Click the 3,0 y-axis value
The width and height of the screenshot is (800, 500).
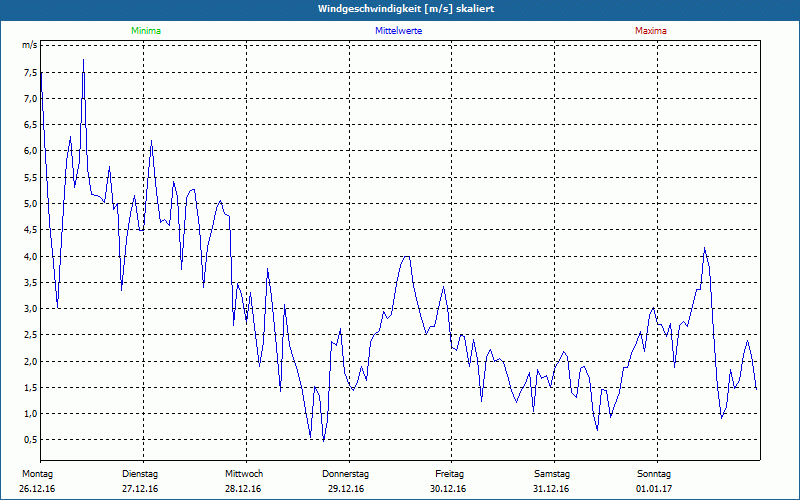pyautogui.click(x=30, y=309)
